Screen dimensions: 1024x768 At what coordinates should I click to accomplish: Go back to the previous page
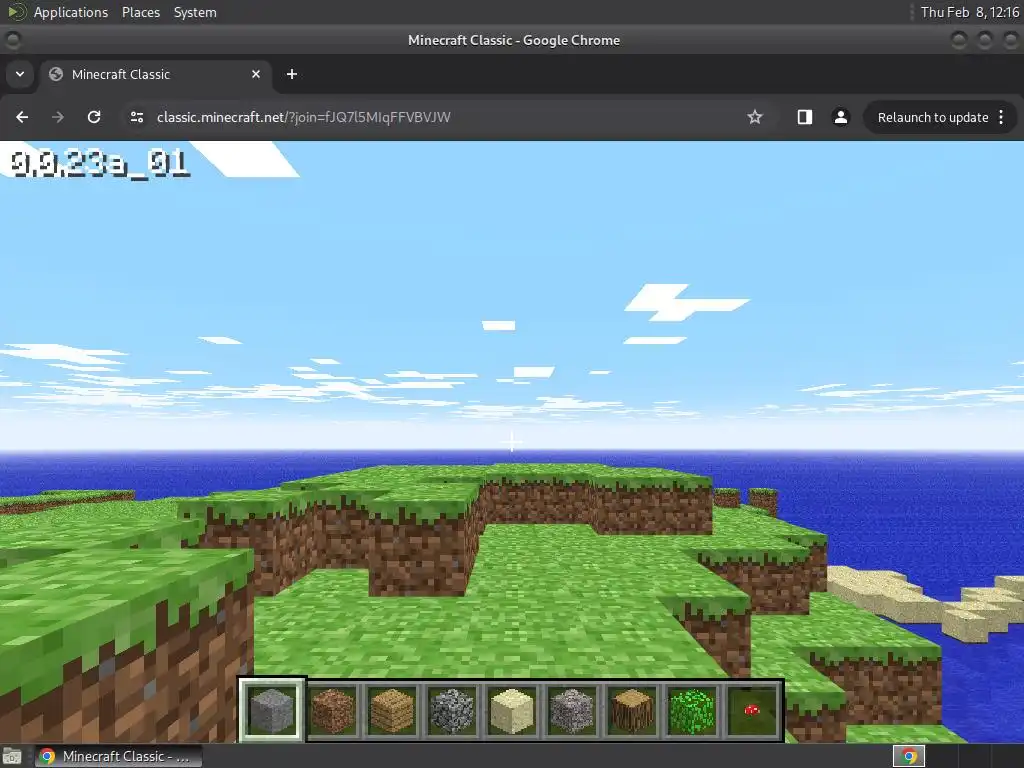click(22, 117)
